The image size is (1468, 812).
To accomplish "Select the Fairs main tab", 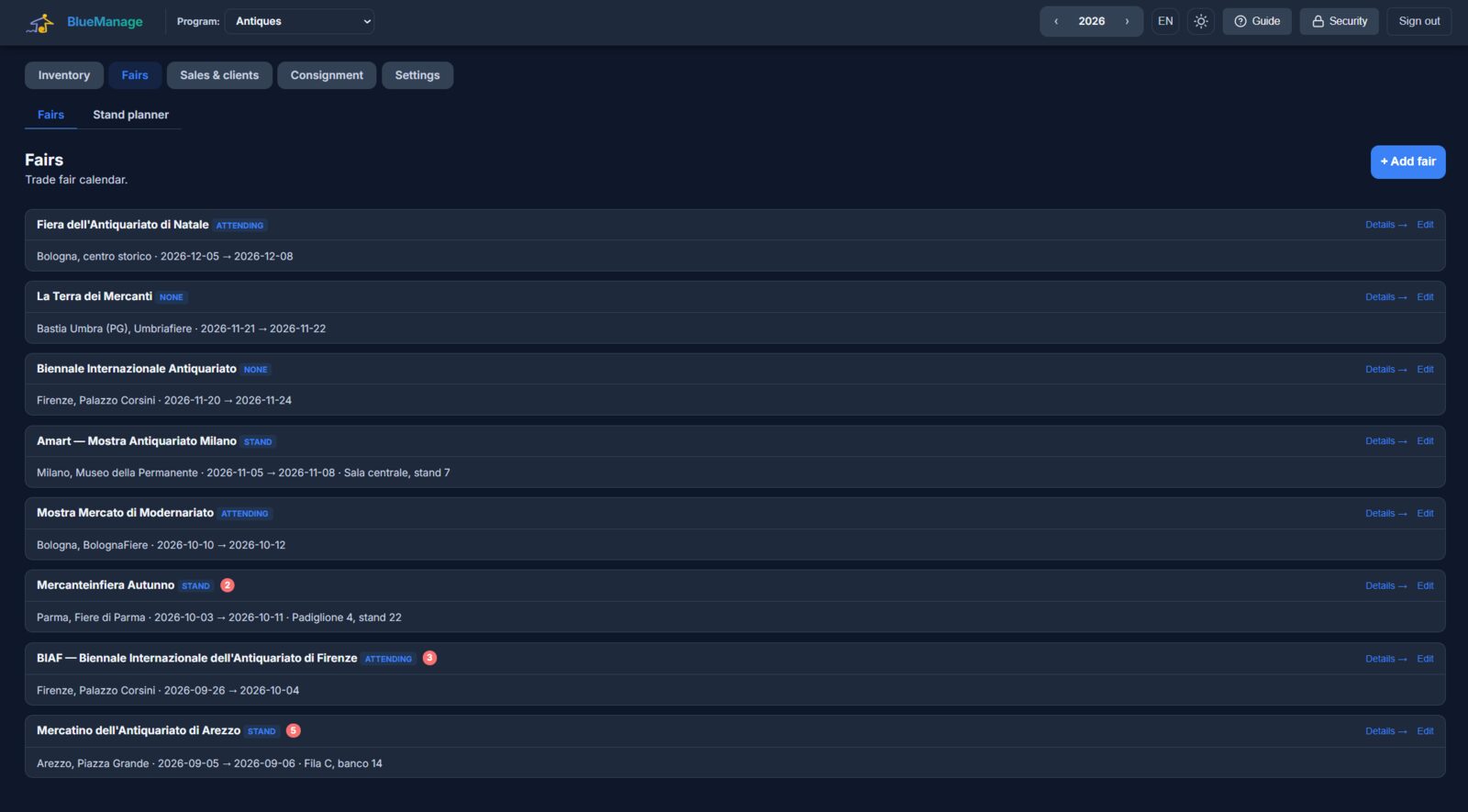I will pyautogui.click(x=135, y=75).
